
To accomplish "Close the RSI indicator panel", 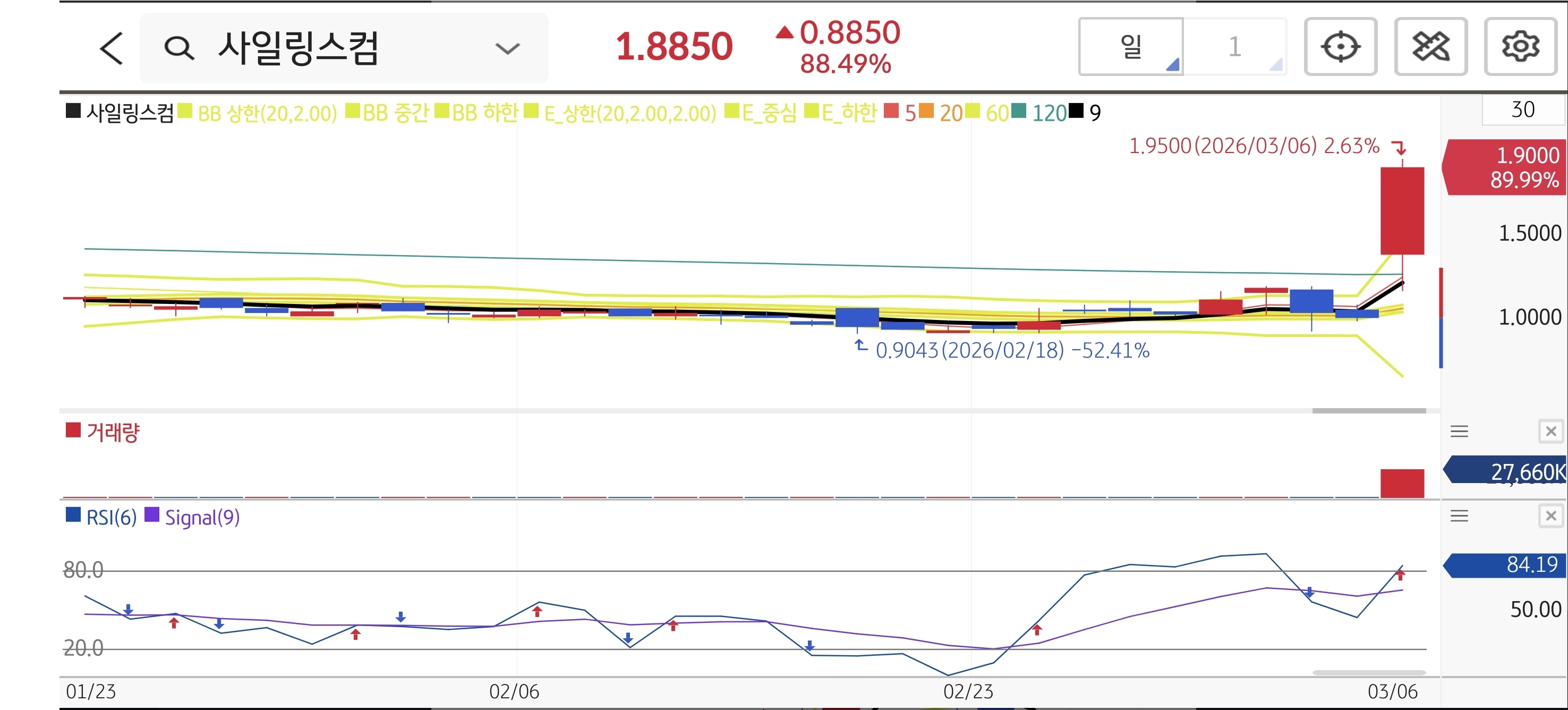I will click(1550, 517).
